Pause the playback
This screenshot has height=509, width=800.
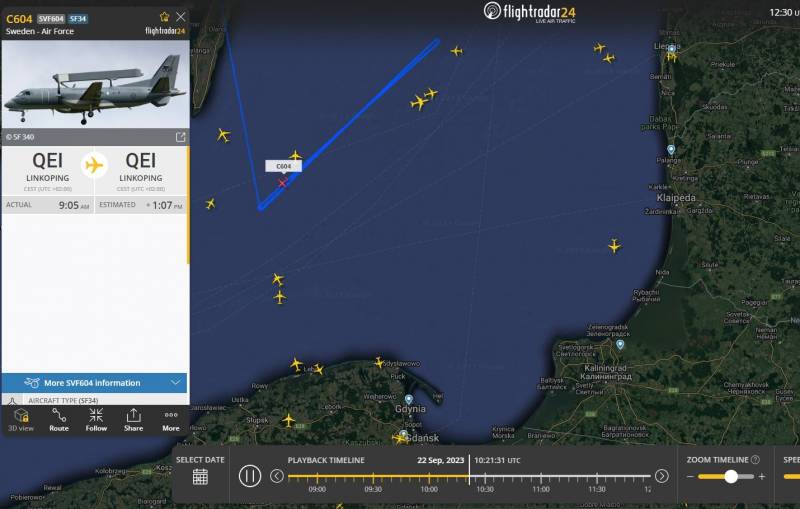pyautogui.click(x=250, y=476)
